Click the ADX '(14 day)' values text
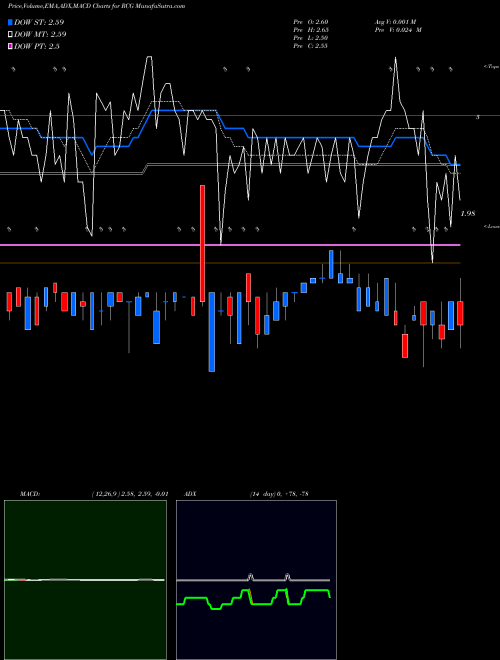 tap(279, 494)
